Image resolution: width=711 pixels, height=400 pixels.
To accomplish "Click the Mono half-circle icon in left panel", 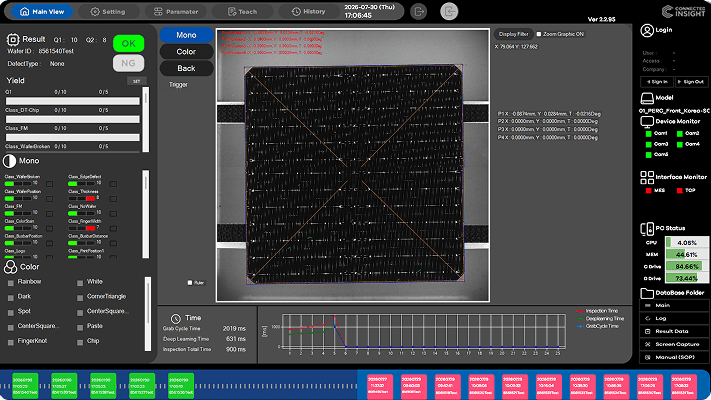I will click(10, 161).
